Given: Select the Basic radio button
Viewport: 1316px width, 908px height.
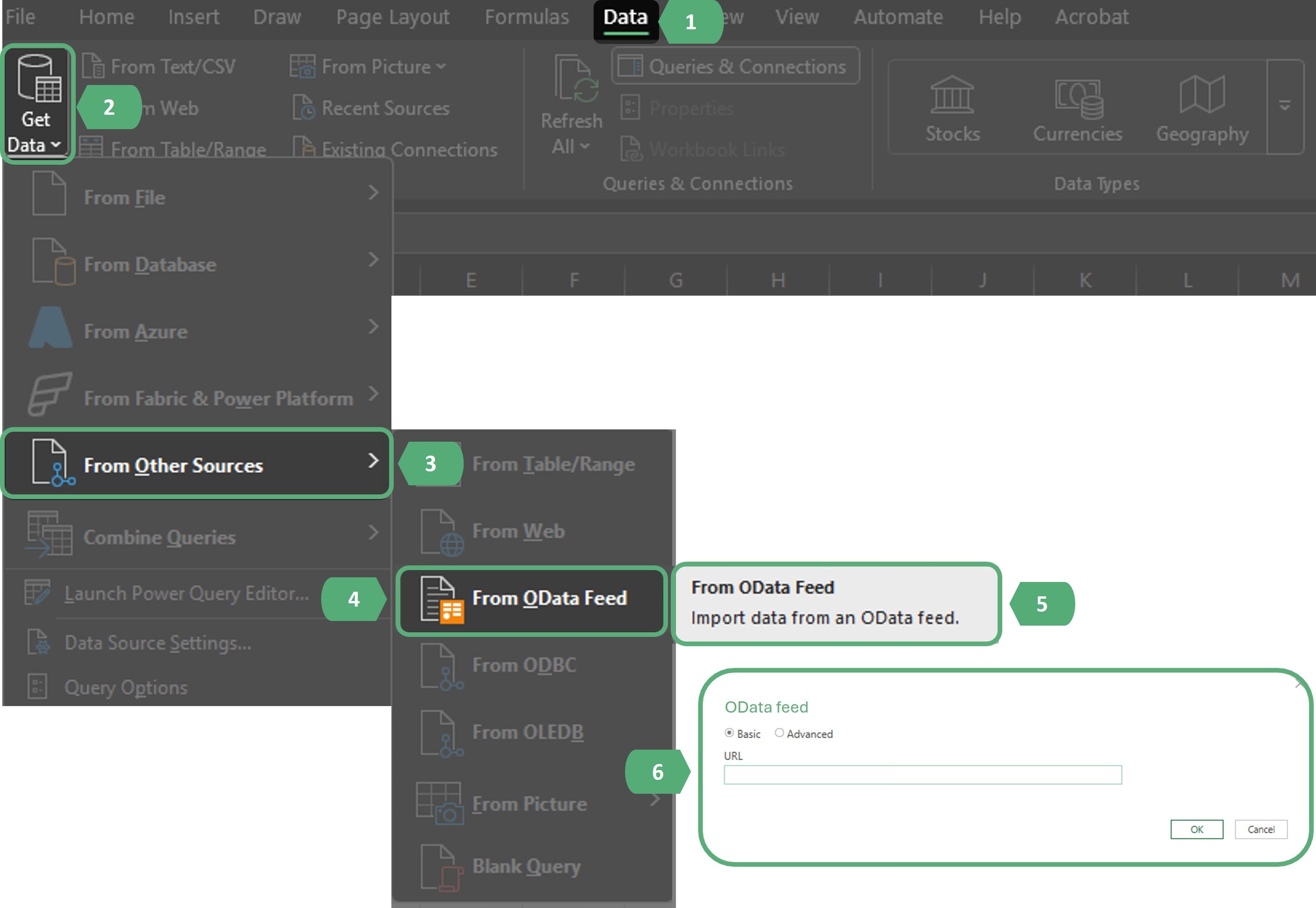Looking at the screenshot, I should (729, 733).
